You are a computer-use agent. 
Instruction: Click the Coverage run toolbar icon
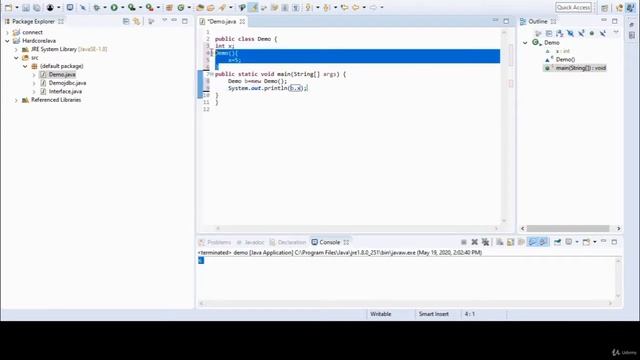(132, 7)
